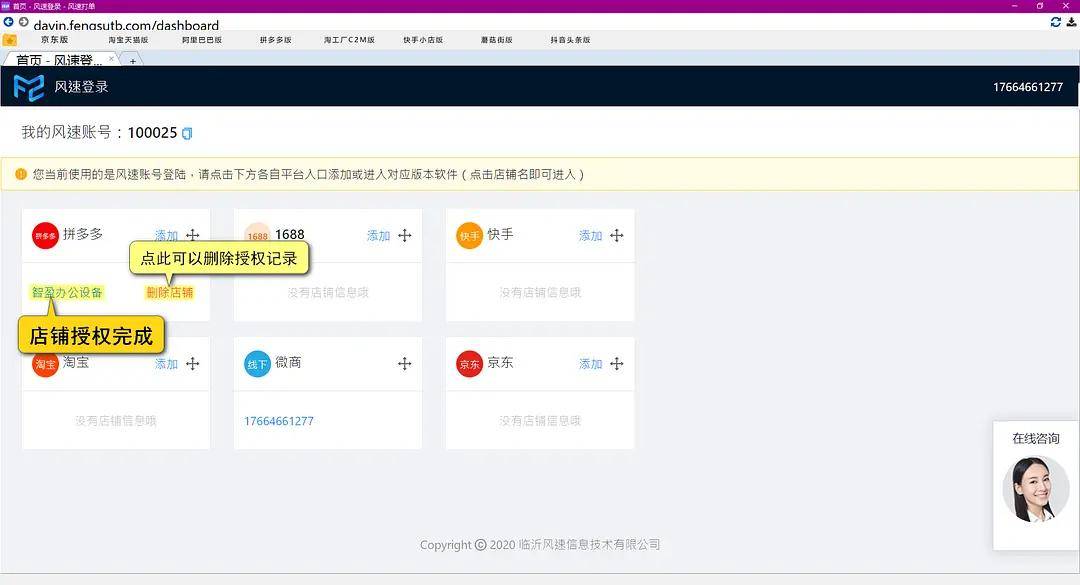
Task: Click the orange 快手 platform logo
Action: click(470, 236)
